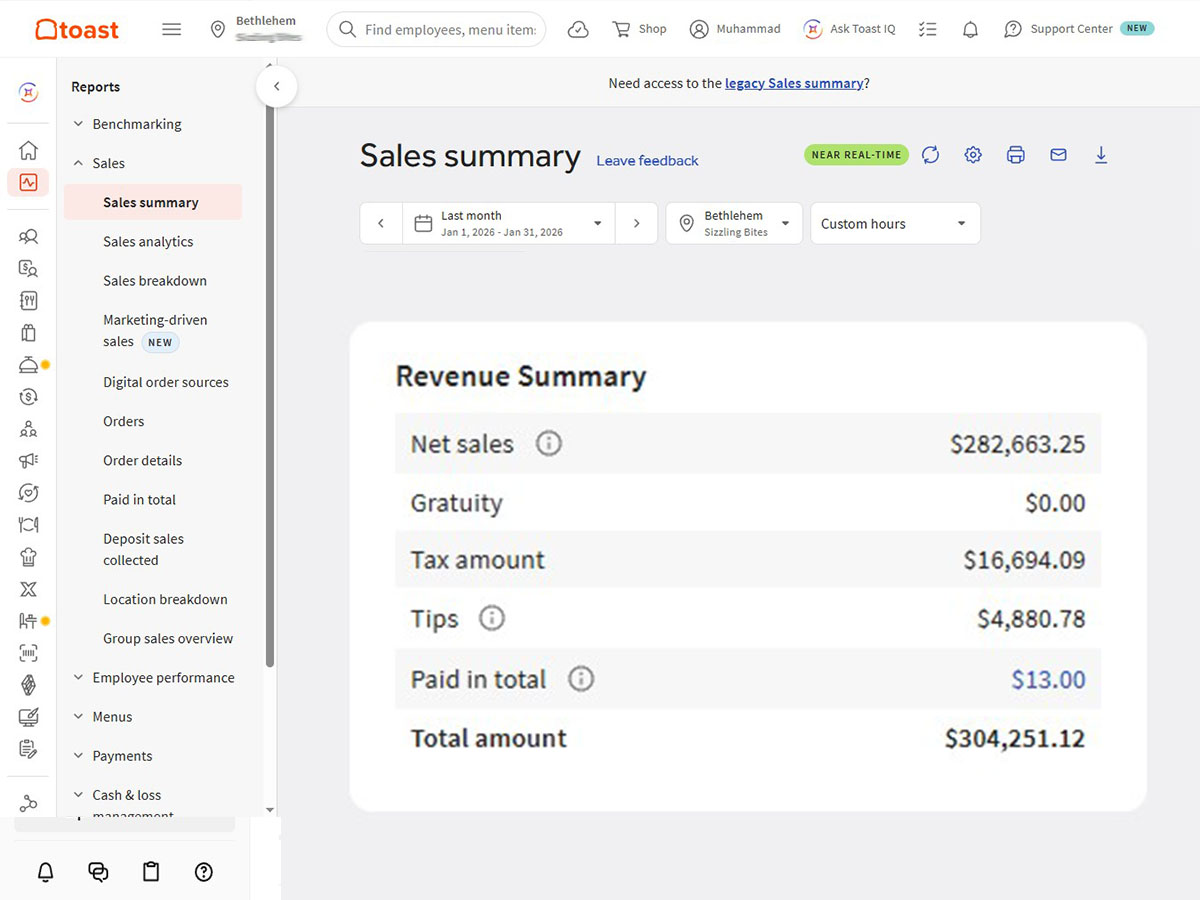Click the Tips info icon
The width and height of the screenshot is (1200, 900).
491,619
